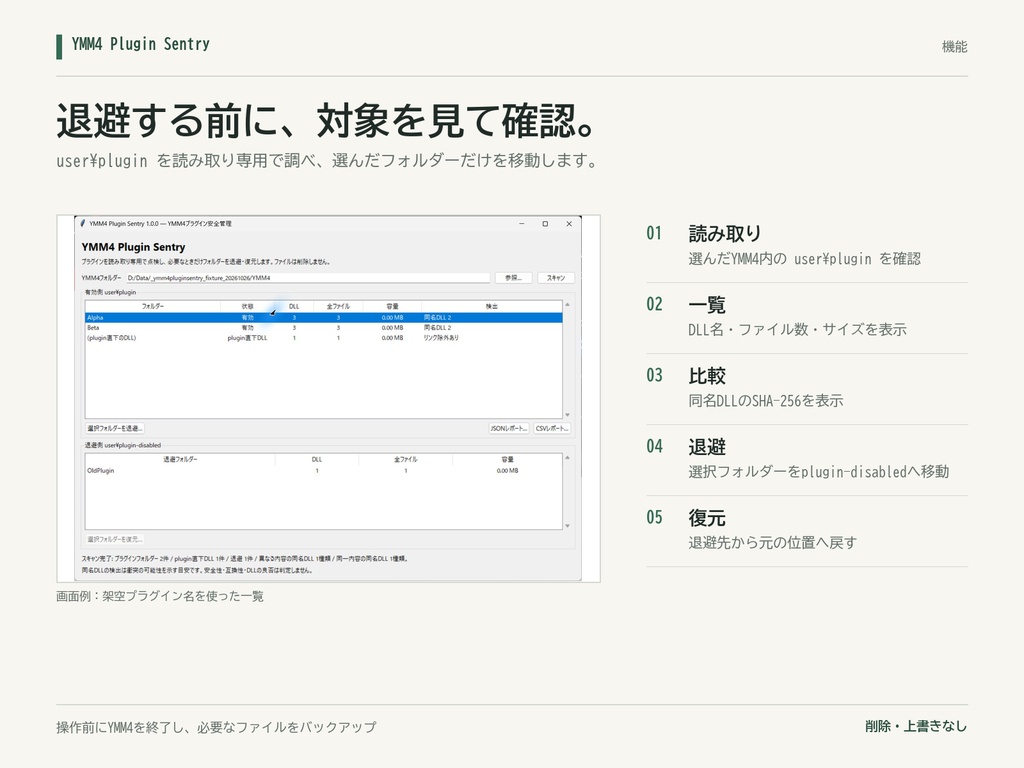Focus the YMM4フォルダー path input field
This screenshot has height=768, width=1024.
[307, 278]
